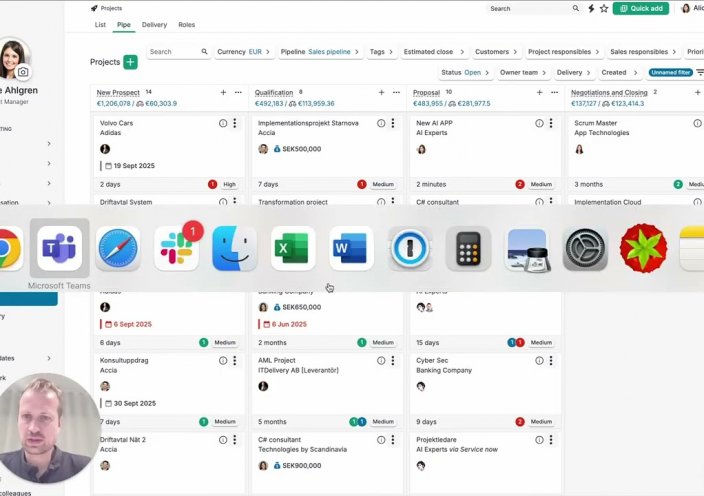704x496 pixels.
Task: Click the green add project plus button
Action: [130, 62]
